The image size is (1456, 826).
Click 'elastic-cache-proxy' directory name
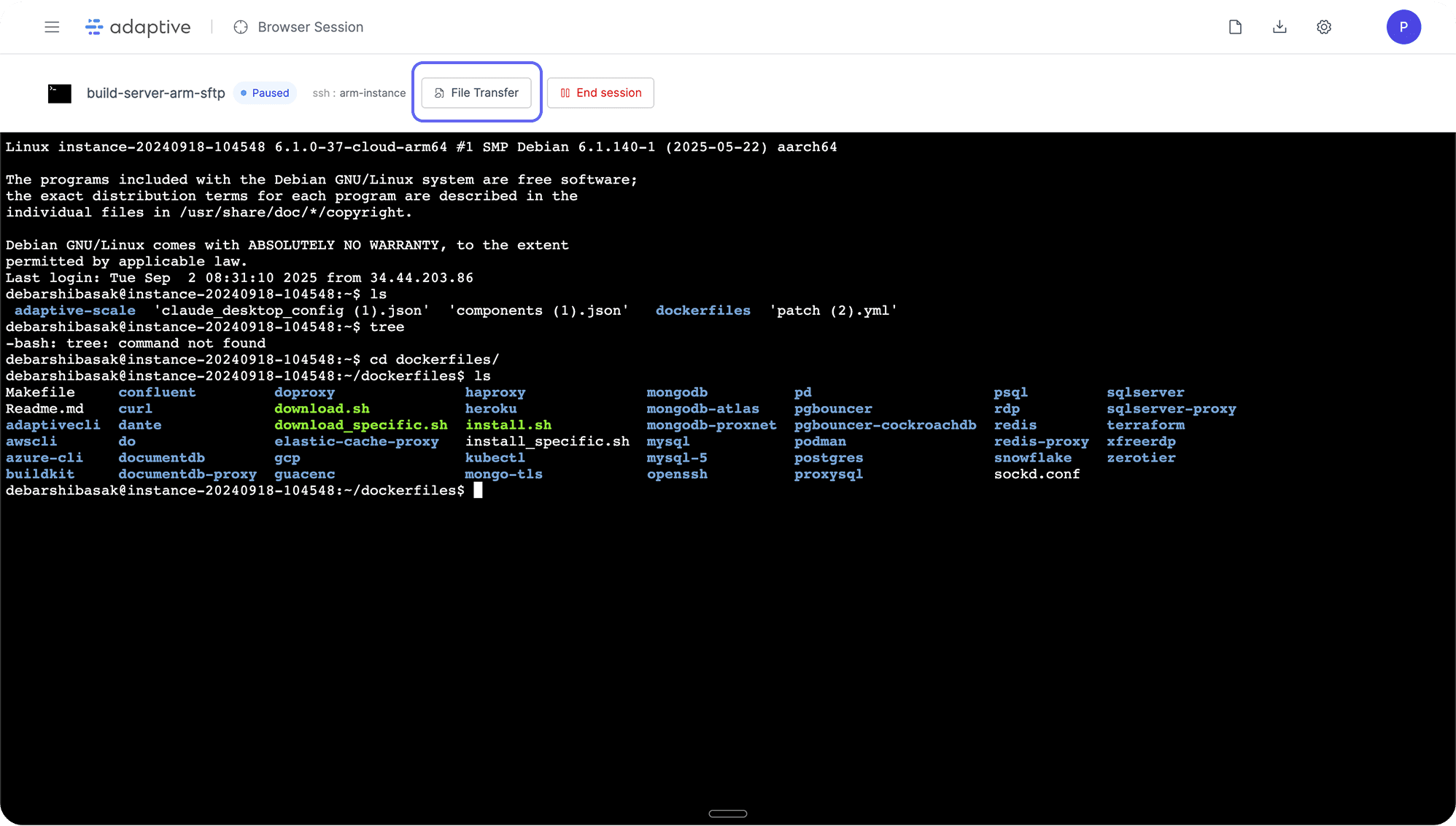357,442
